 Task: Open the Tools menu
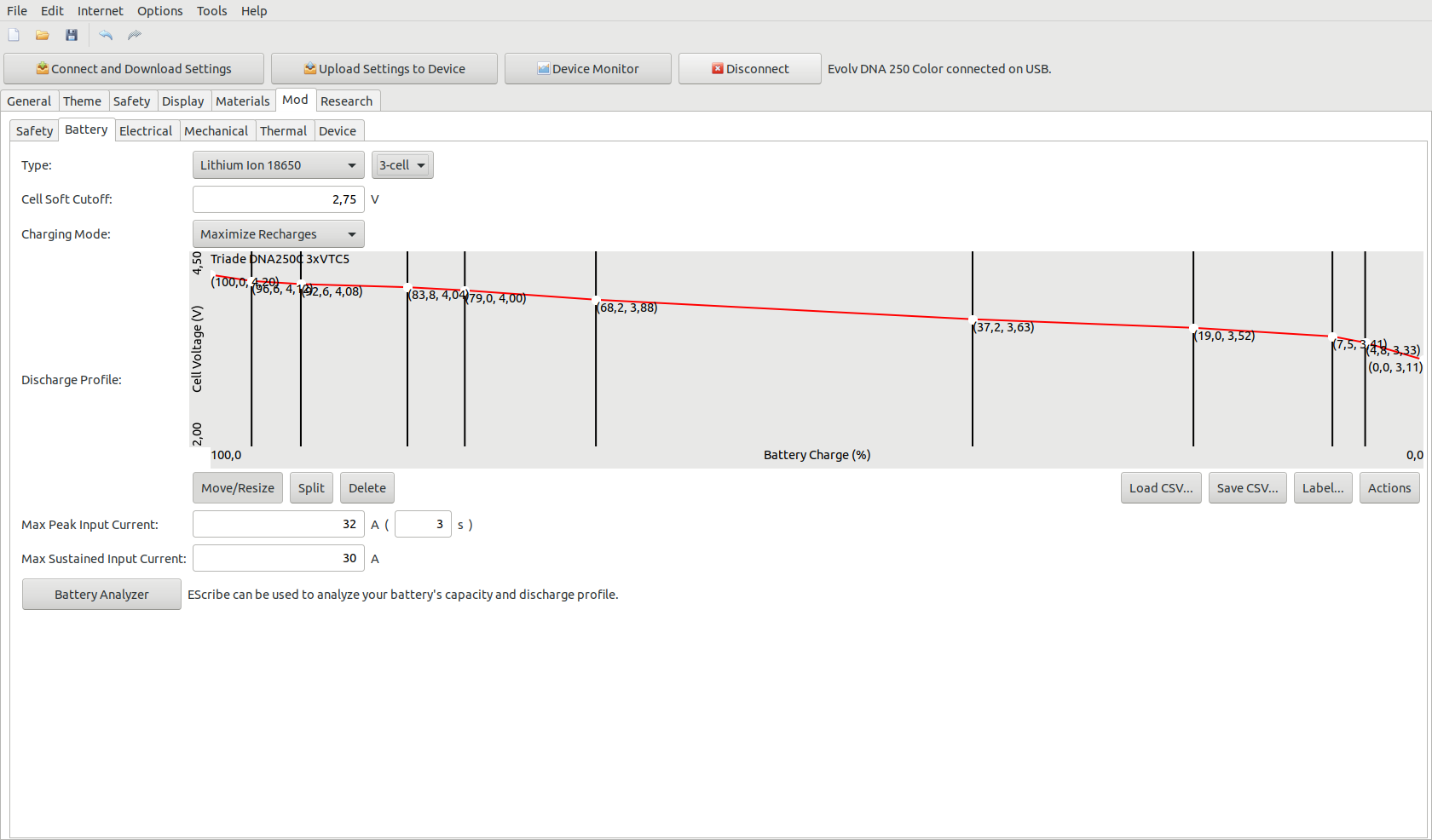[x=211, y=11]
